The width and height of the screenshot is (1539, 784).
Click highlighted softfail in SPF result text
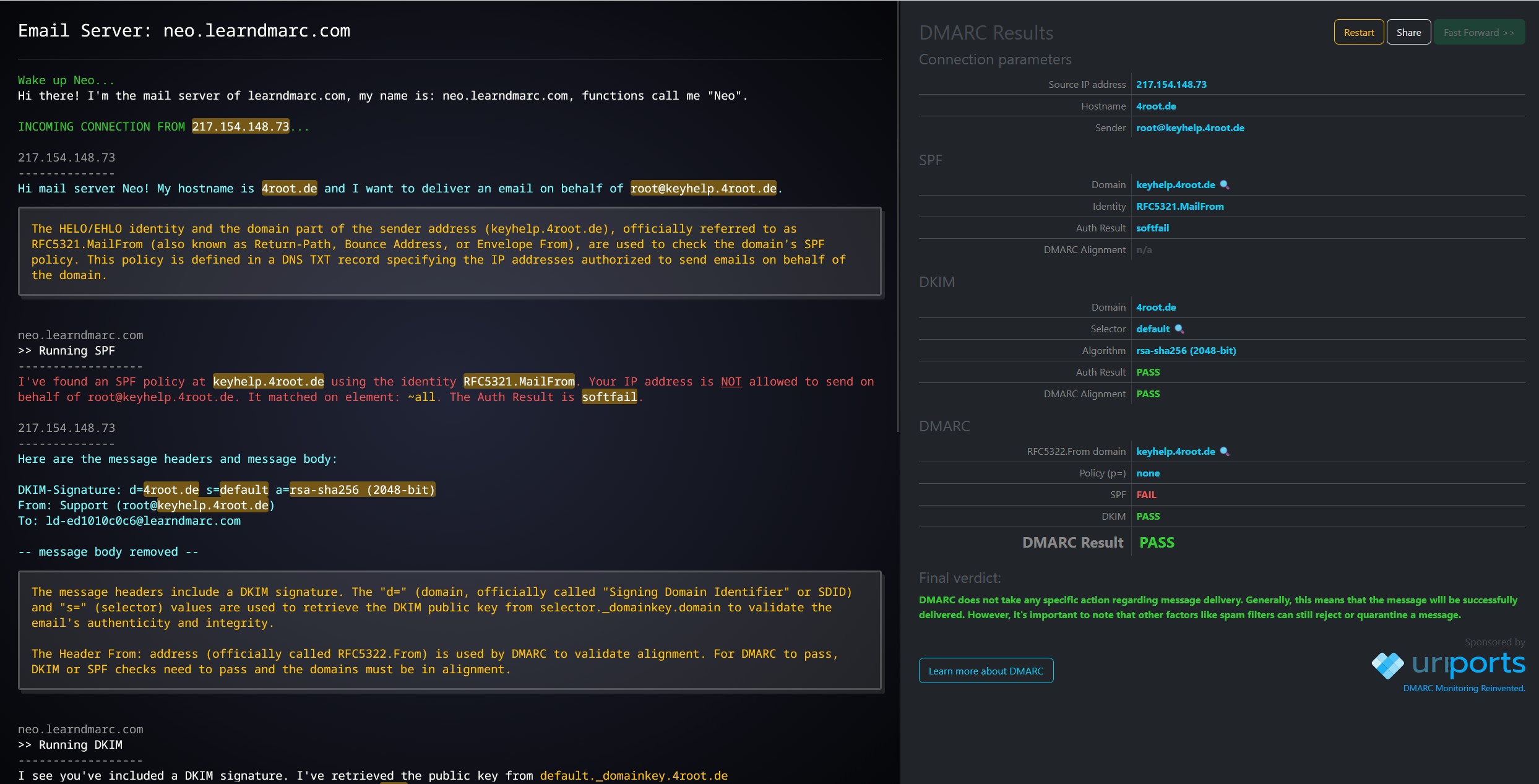pos(609,397)
